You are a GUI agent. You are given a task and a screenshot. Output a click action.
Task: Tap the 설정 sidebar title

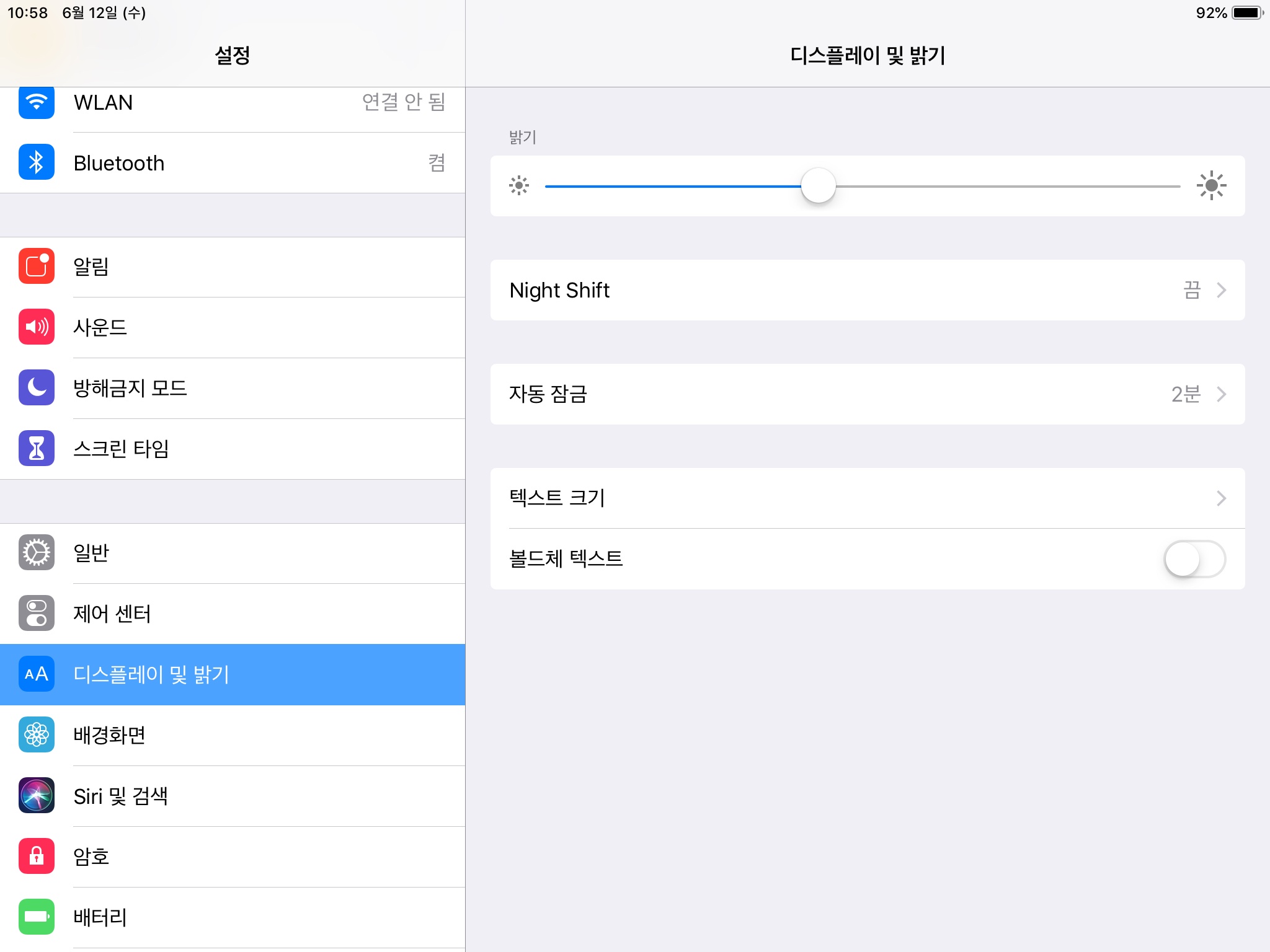pos(233,55)
